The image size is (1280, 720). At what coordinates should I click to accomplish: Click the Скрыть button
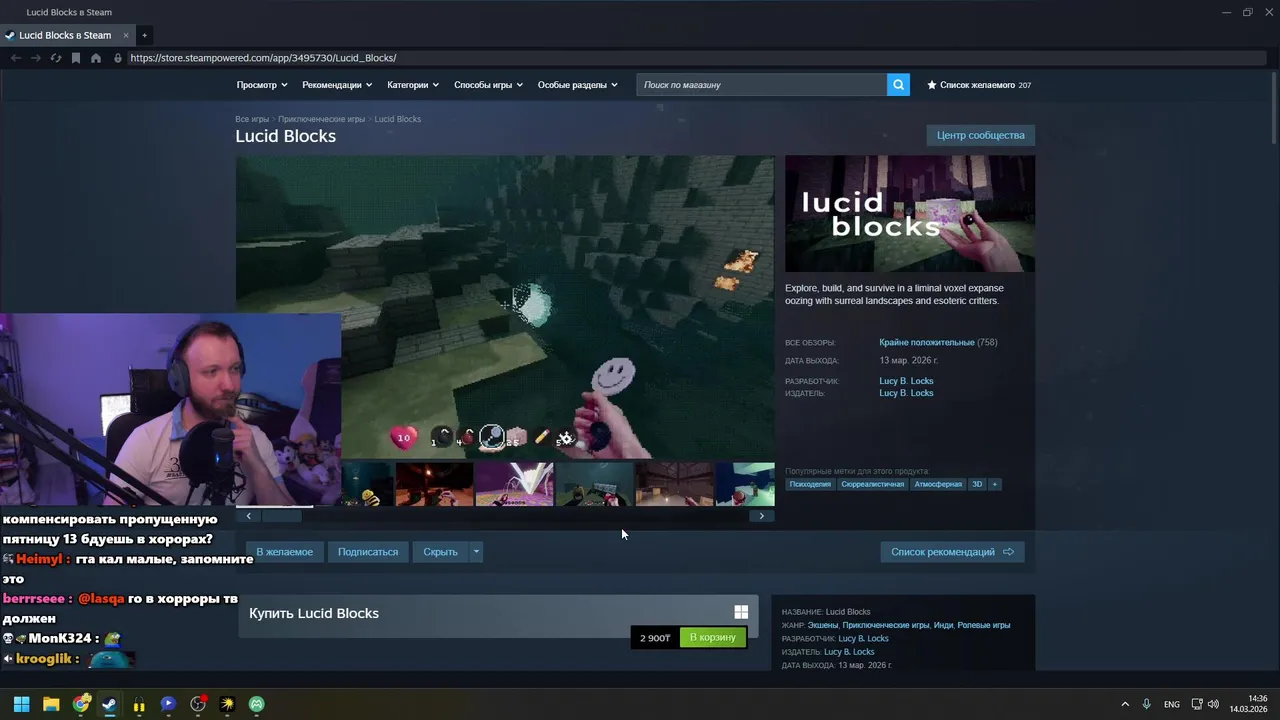(x=440, y=552)
